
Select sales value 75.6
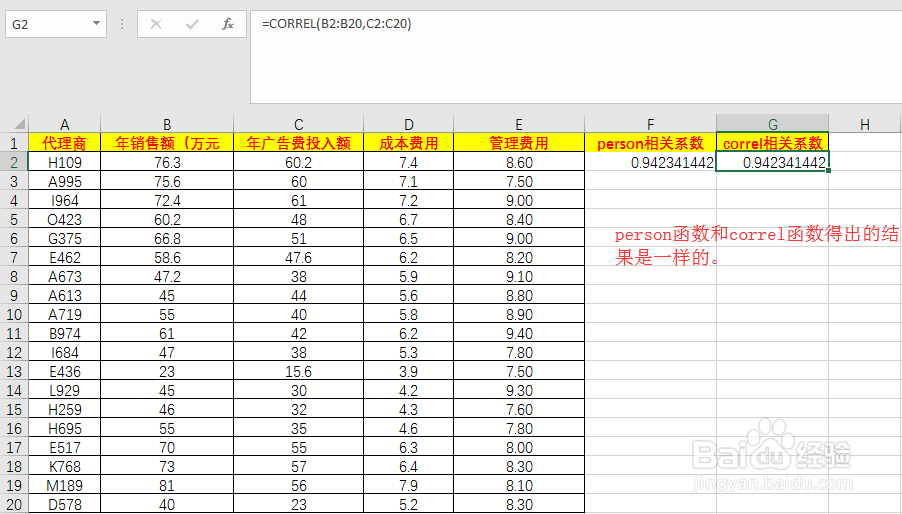click(x=167, y=181)
